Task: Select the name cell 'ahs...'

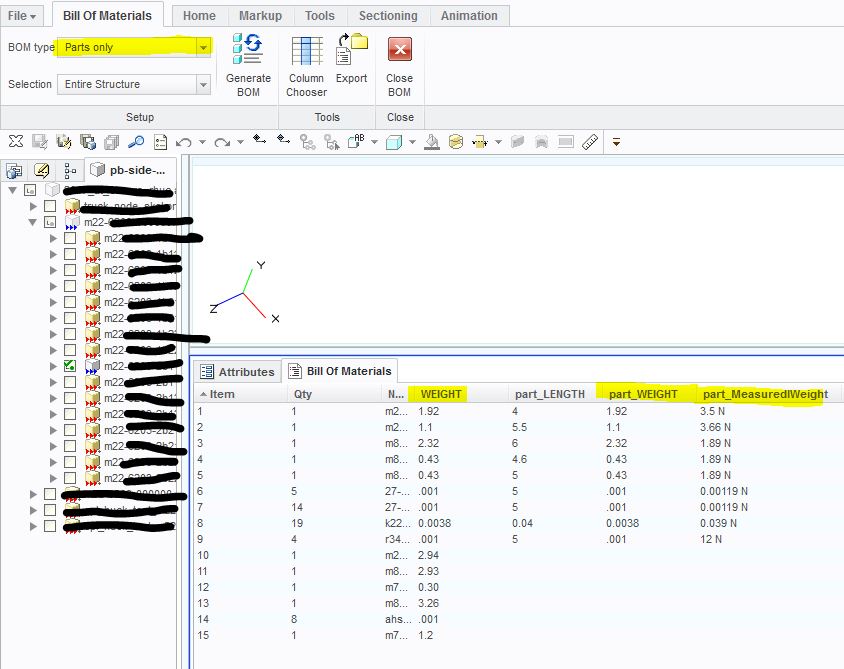Action: click(x=398, y=619)
